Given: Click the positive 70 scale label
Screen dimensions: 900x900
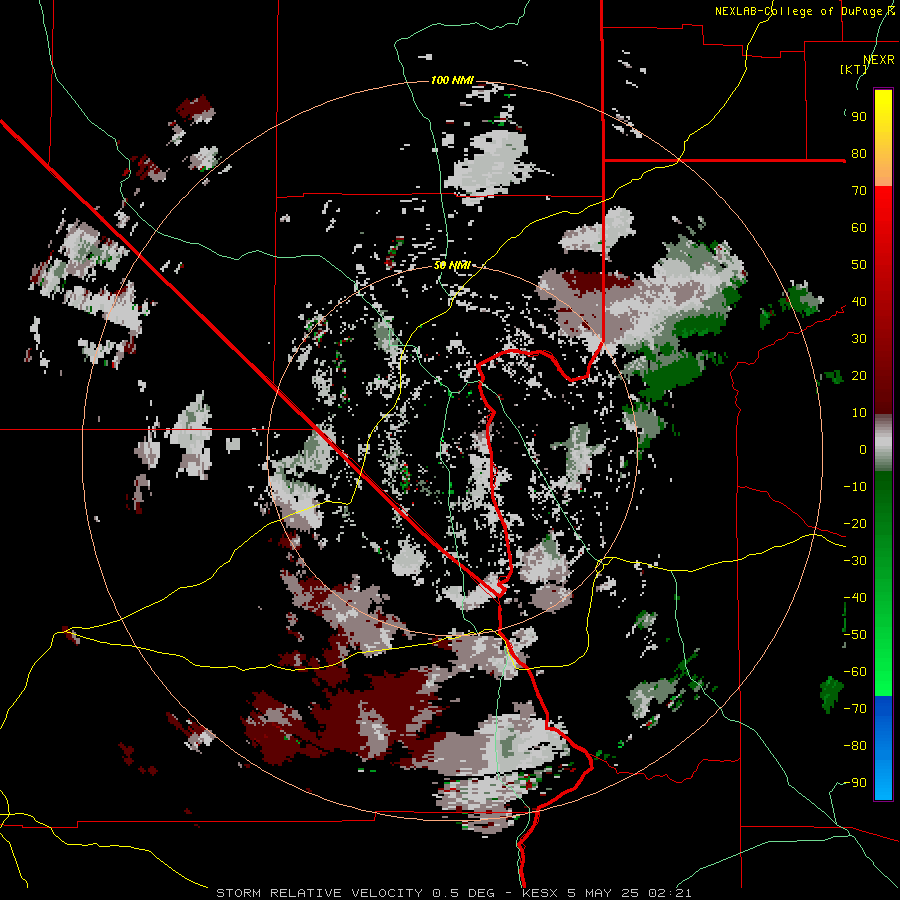Looking at the screenshot, I should (859, 191).
